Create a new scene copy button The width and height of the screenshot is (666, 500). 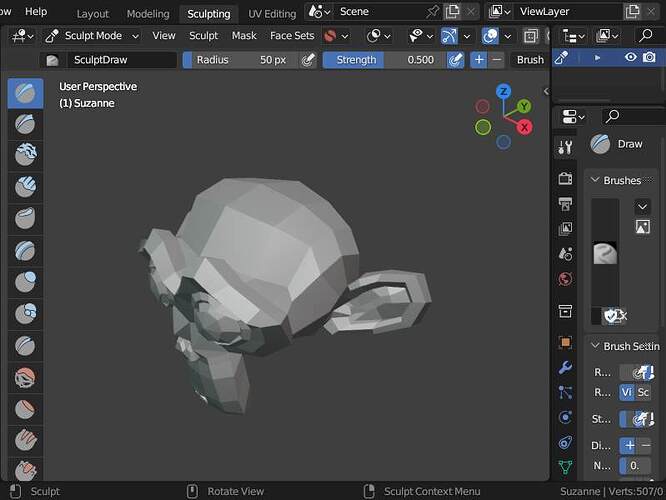tap(452, 12)
